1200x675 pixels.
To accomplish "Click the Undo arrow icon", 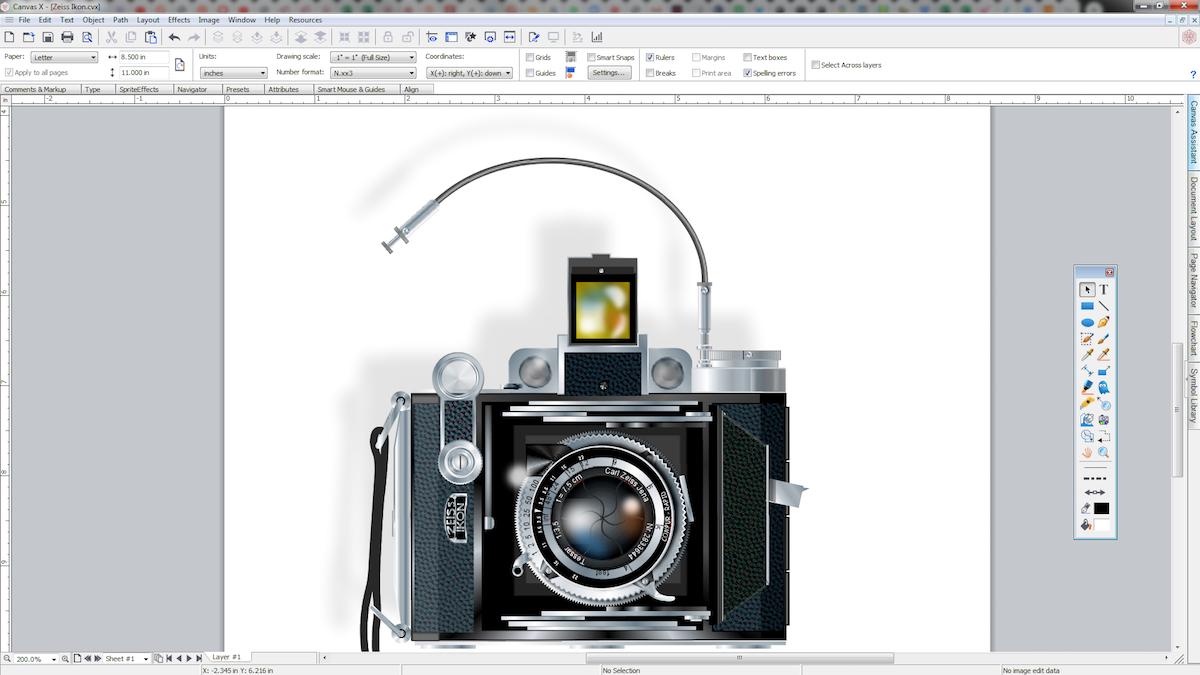I will [x=174, y=37].
